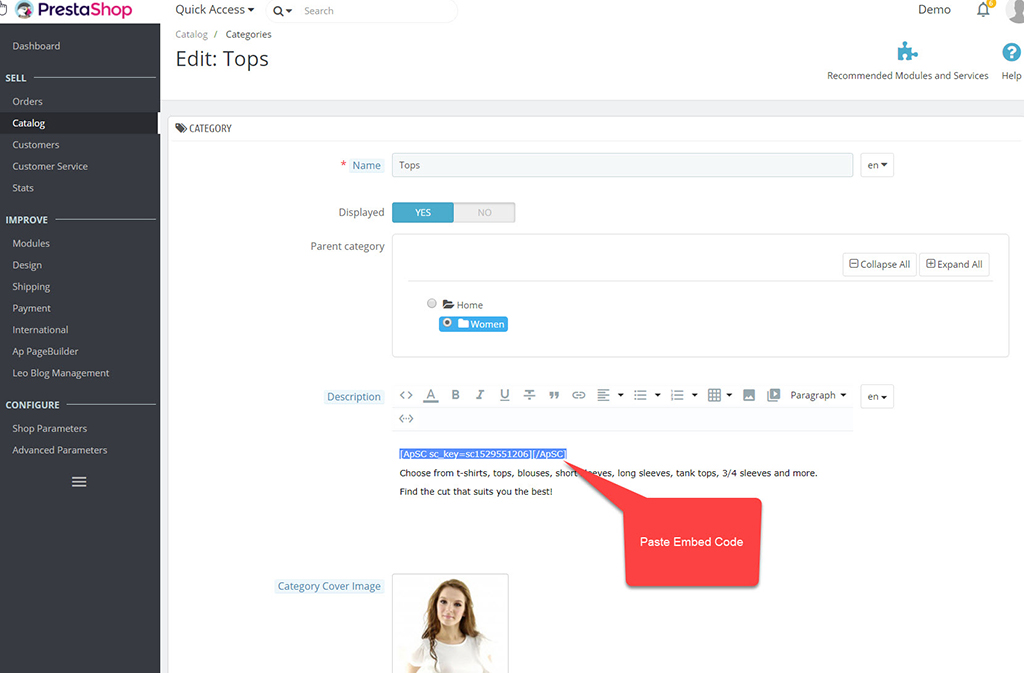Select the Women parent category radio button

point(447,323)
